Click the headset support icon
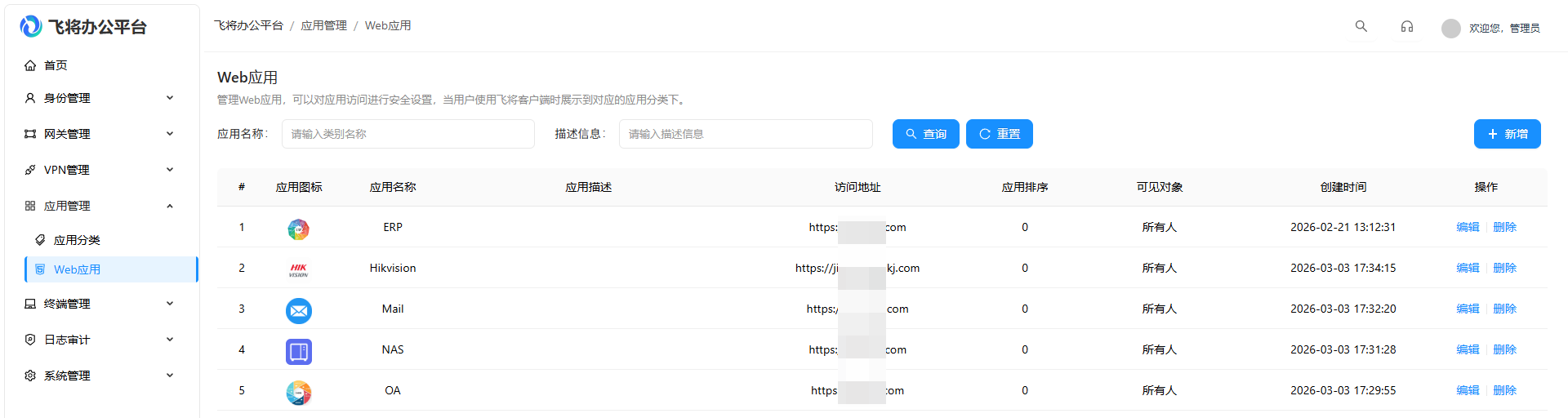 click(1407, 26)
